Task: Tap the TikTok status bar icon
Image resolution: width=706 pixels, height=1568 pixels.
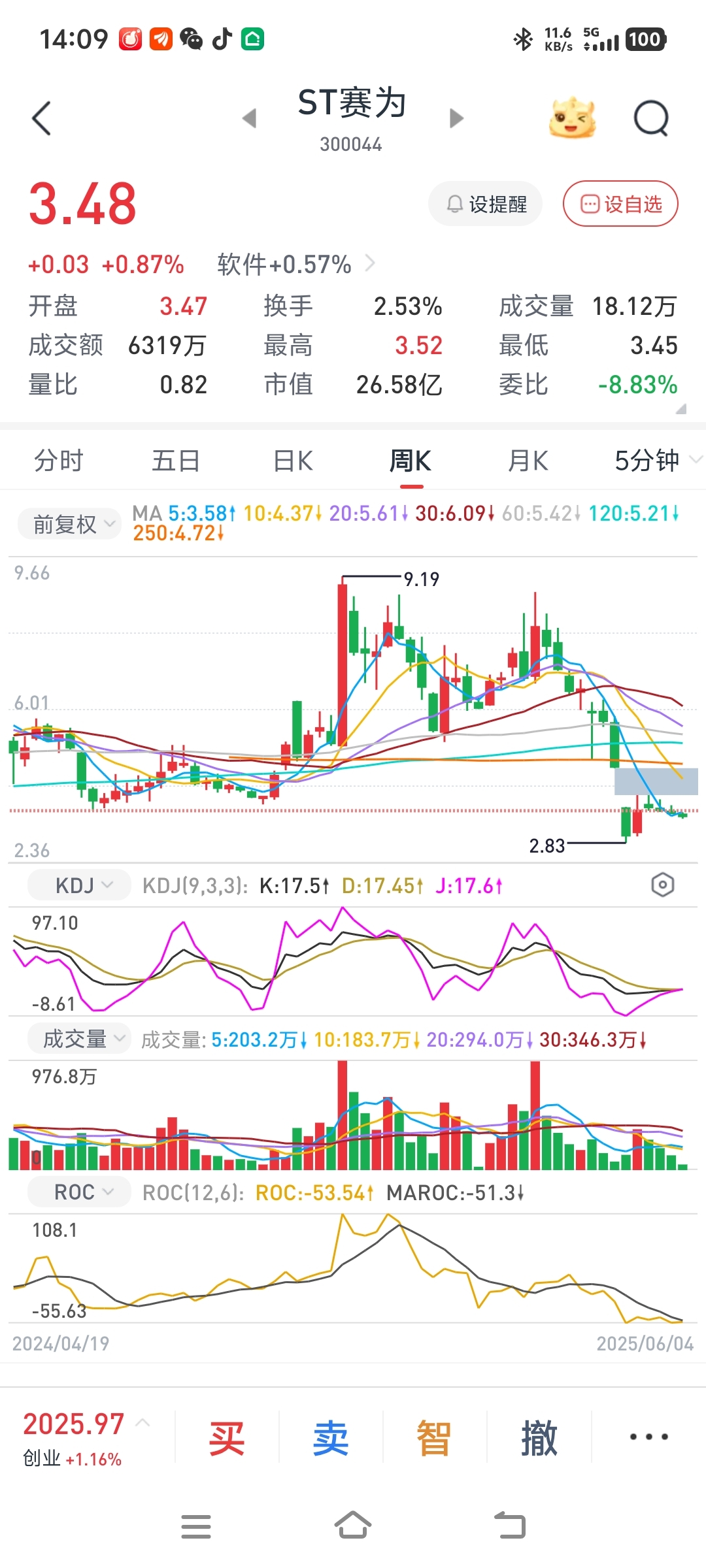Action: click(222, 39)
